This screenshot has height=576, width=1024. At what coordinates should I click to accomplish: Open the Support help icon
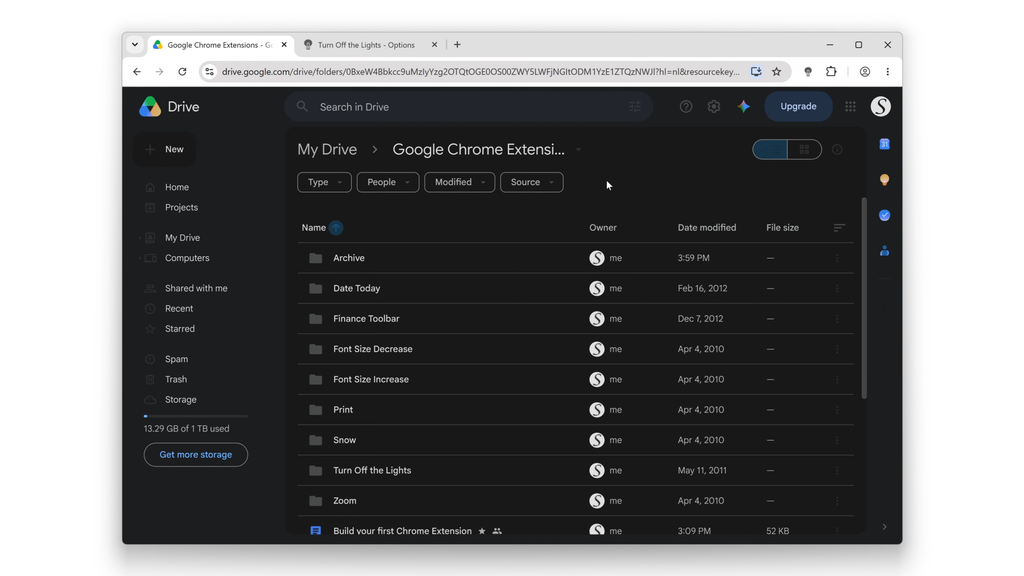pyautogui.click(x=686, y=106)
